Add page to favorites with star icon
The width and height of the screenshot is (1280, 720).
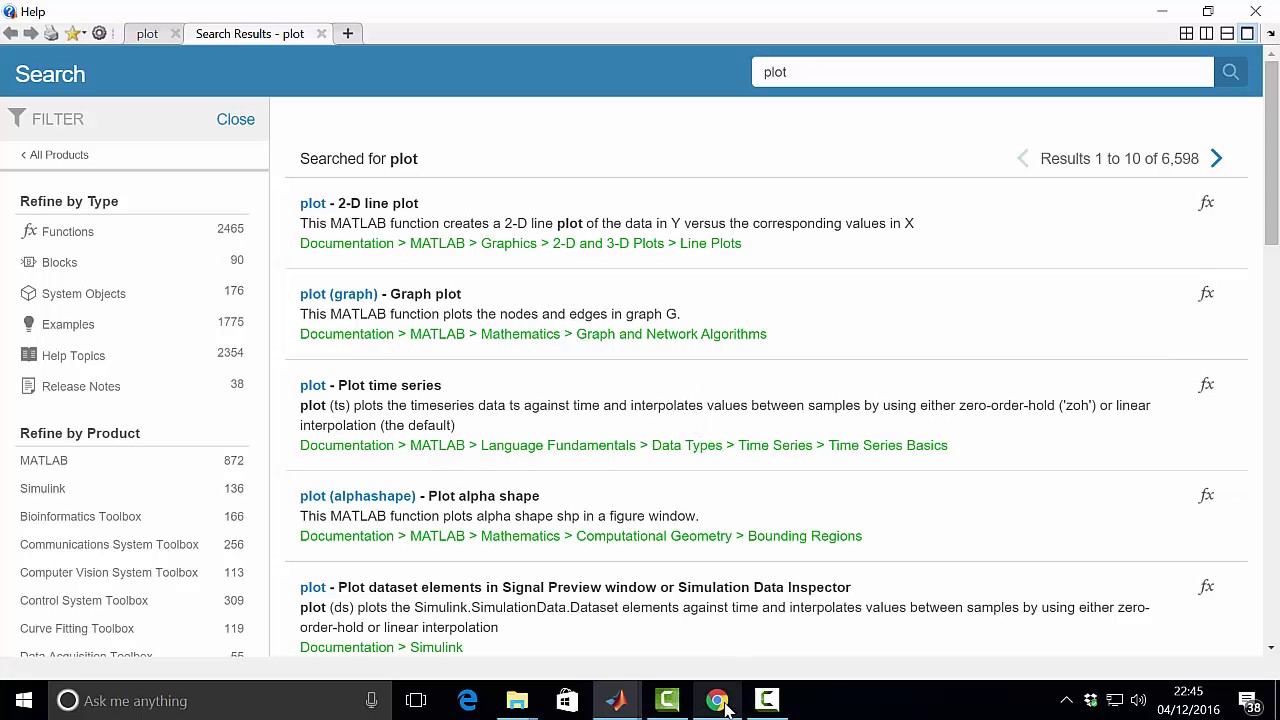click(72, 33)
